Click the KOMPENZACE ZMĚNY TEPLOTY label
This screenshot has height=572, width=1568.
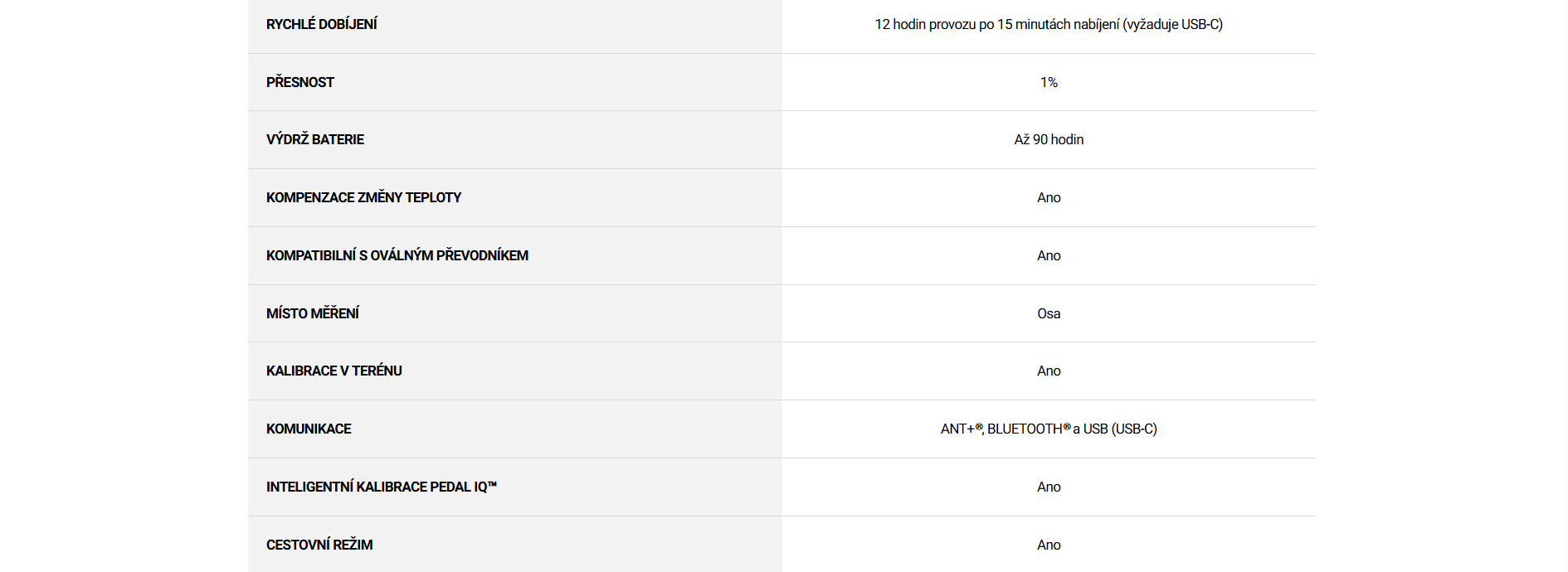pos(363,197)
